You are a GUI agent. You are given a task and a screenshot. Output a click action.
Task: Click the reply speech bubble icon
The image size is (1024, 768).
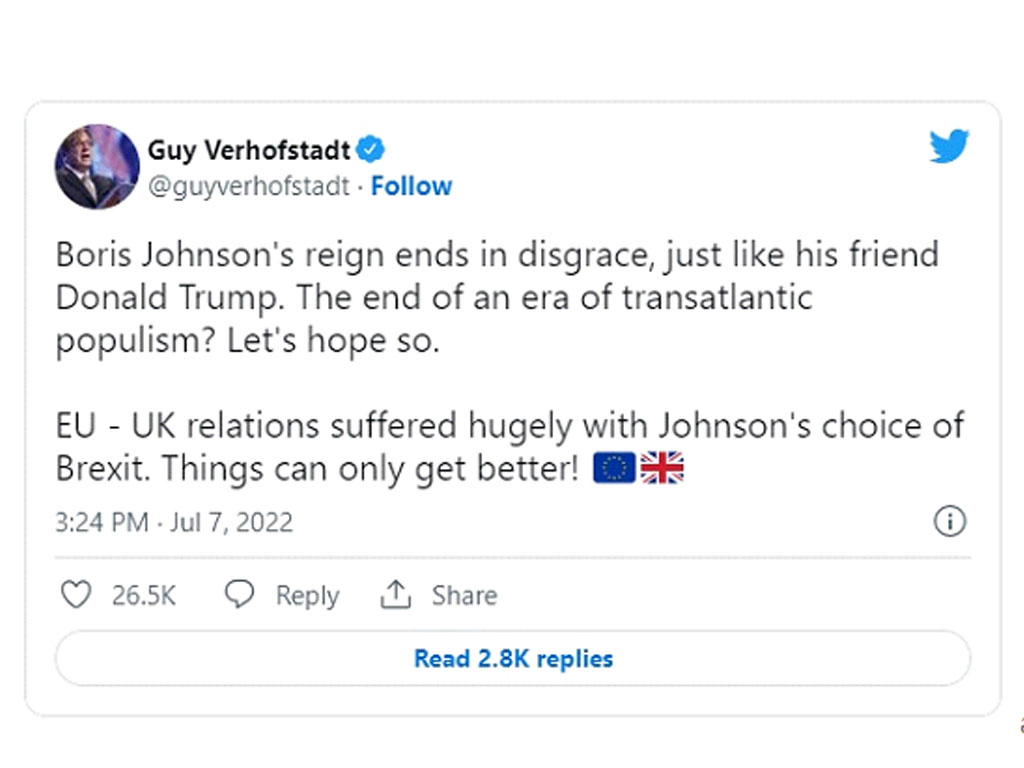pos(239,594)
